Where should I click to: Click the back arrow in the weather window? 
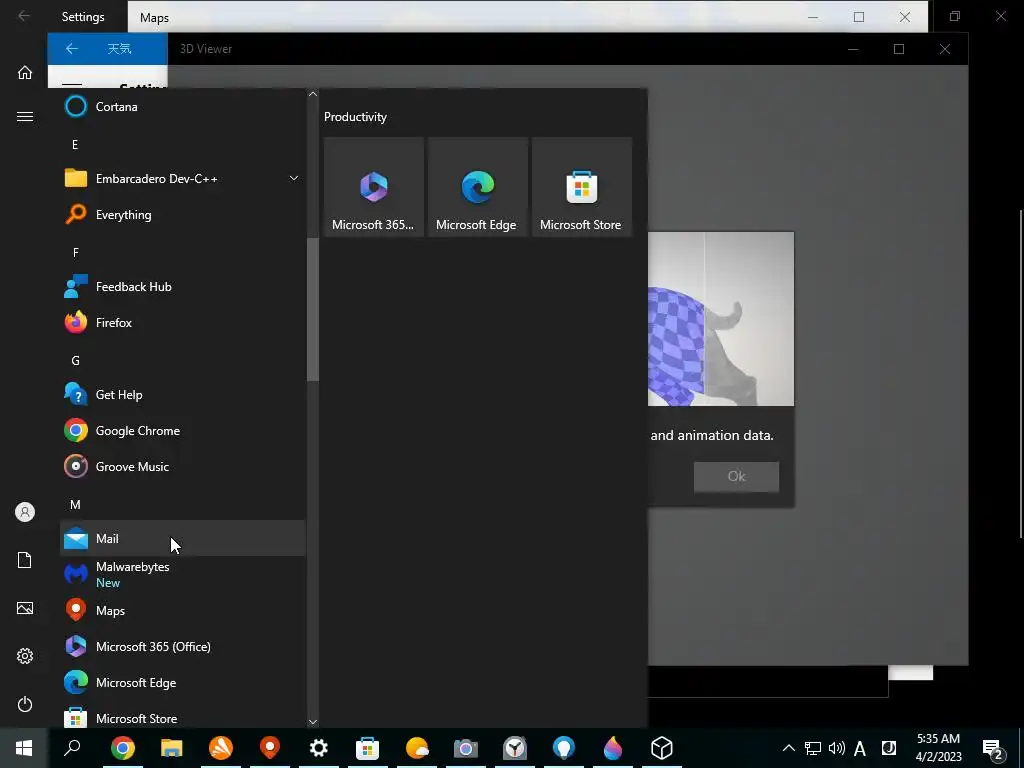click(72, 48)
